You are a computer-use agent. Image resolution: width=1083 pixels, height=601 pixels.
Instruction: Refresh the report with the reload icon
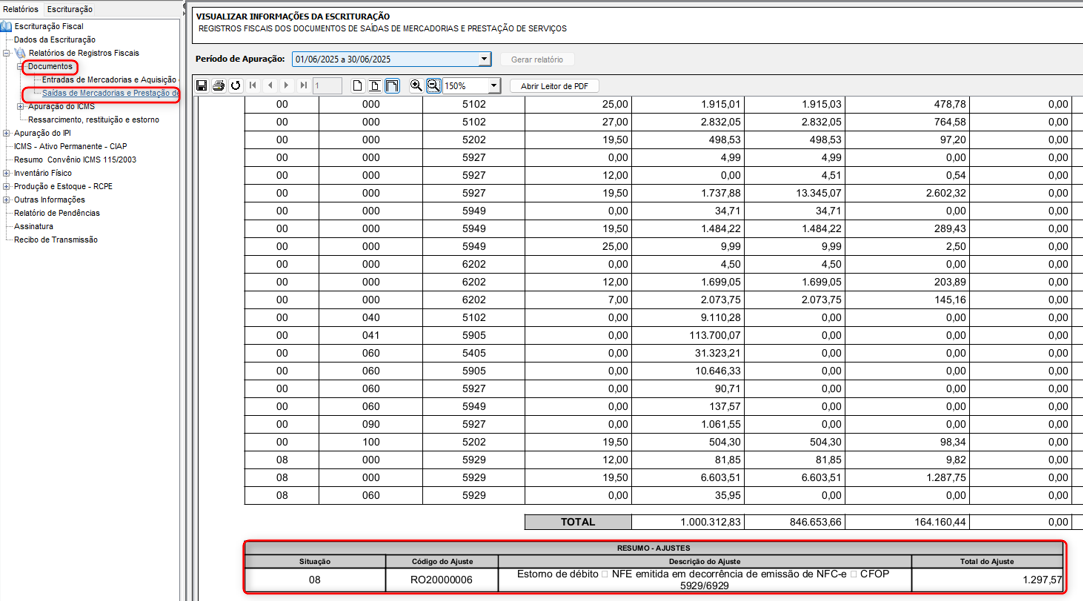(235, 86)
